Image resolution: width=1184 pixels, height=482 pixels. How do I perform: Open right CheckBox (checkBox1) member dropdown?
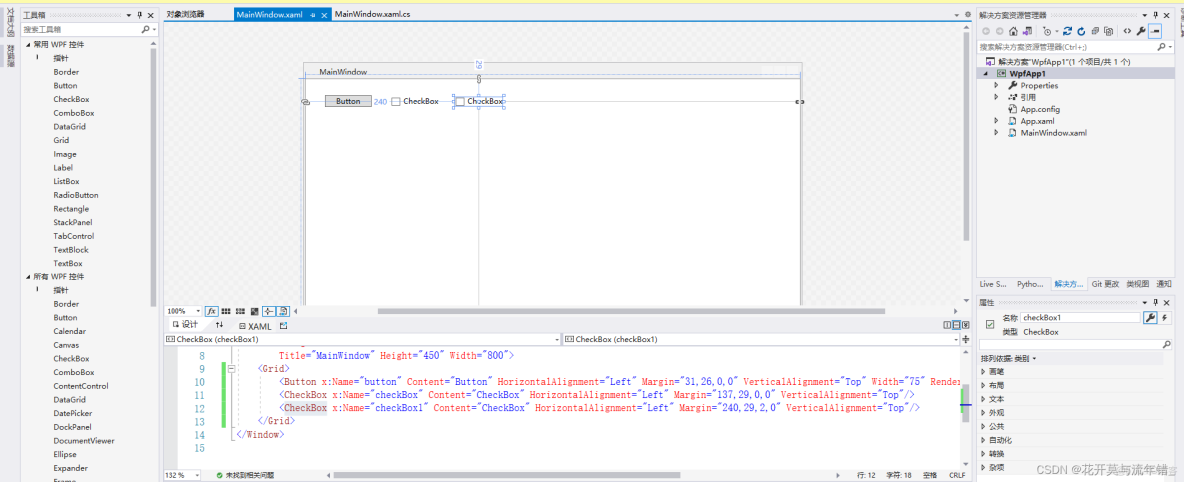click(956, 340)
